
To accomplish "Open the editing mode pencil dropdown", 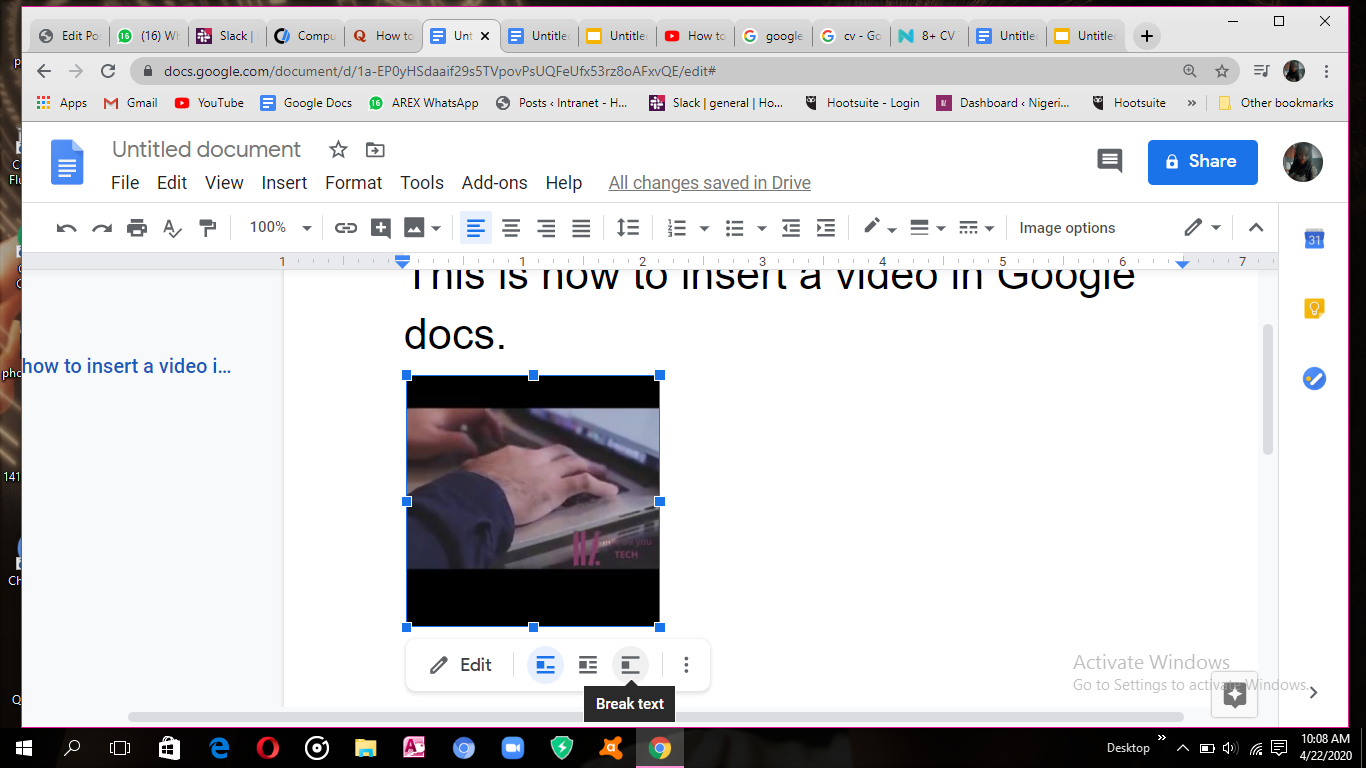I will [x=1203, y=228].
